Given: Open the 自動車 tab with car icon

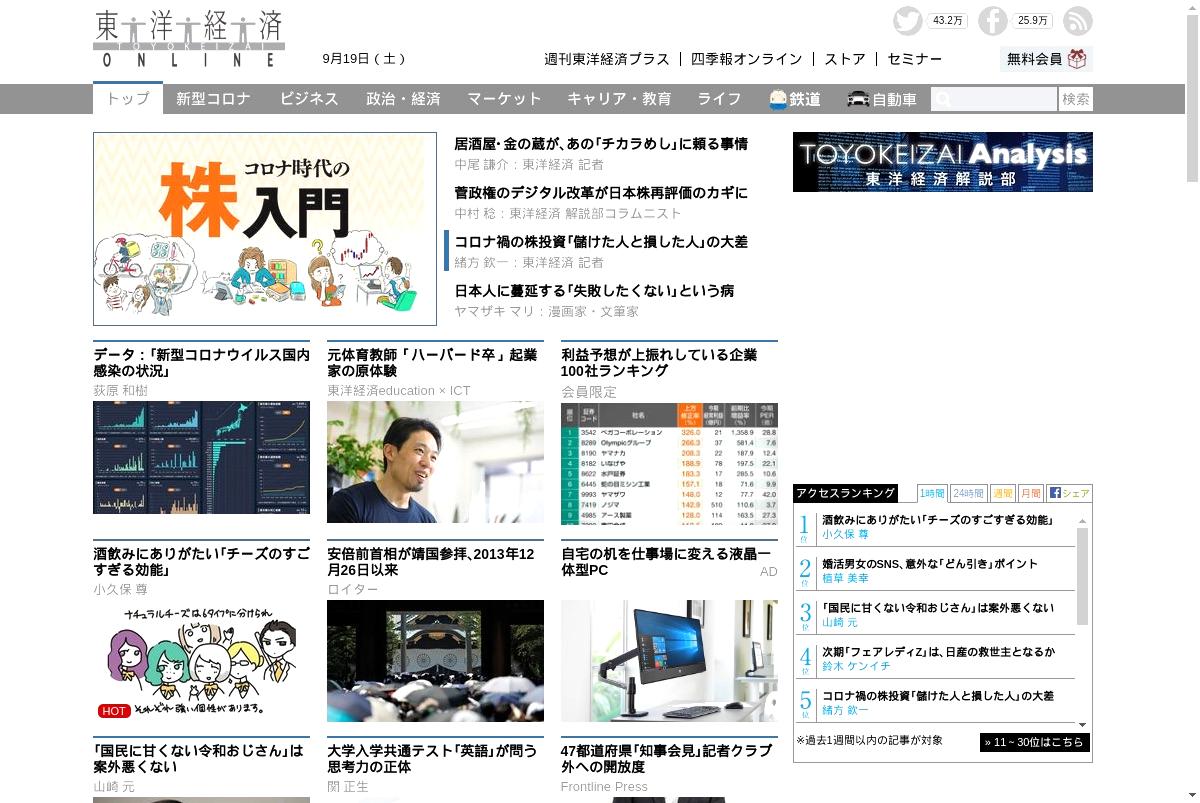Looking at the screenshot, I should tap(882, 99).
